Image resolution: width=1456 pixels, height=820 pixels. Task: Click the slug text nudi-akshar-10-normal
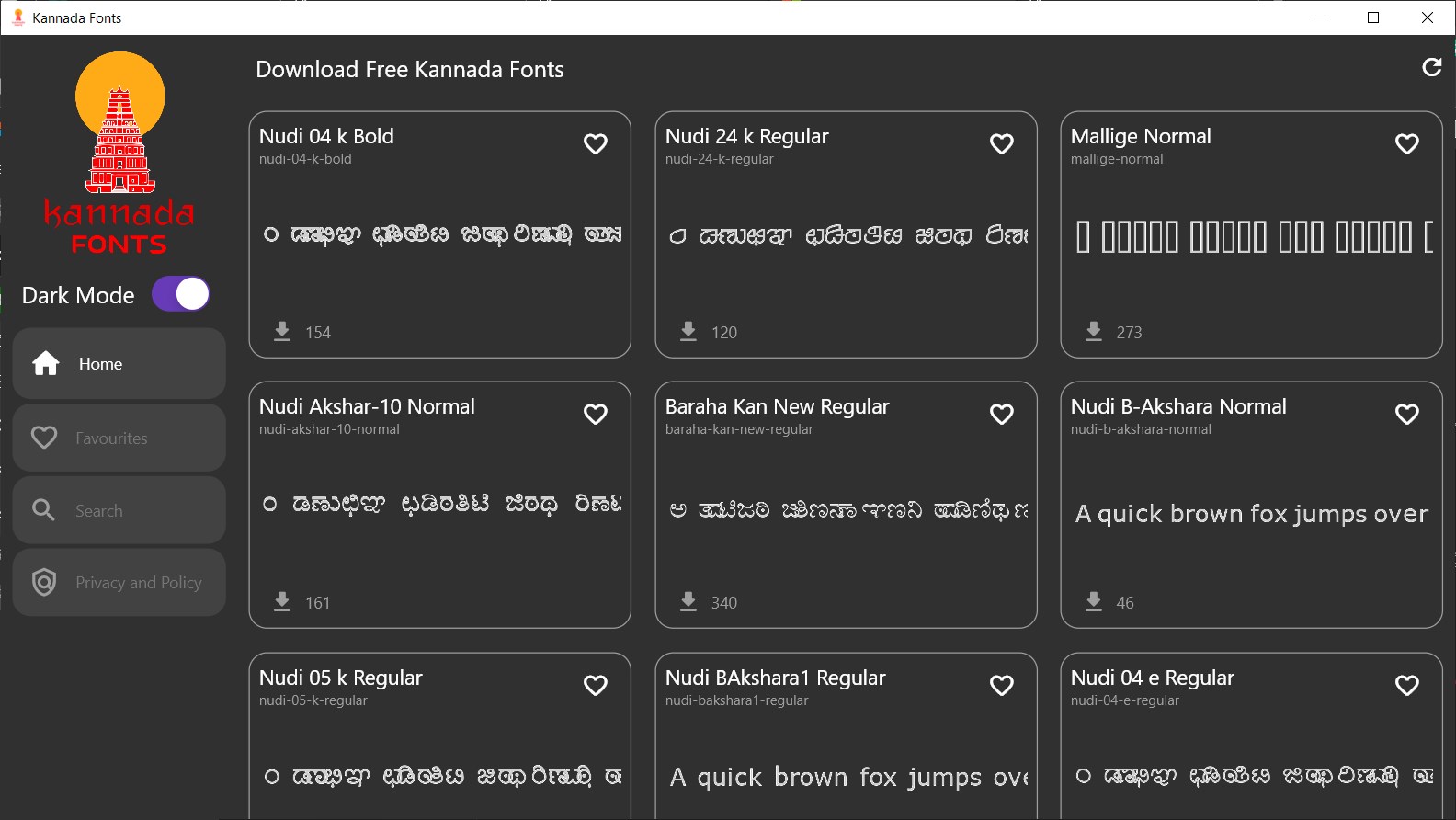[329, 429]
